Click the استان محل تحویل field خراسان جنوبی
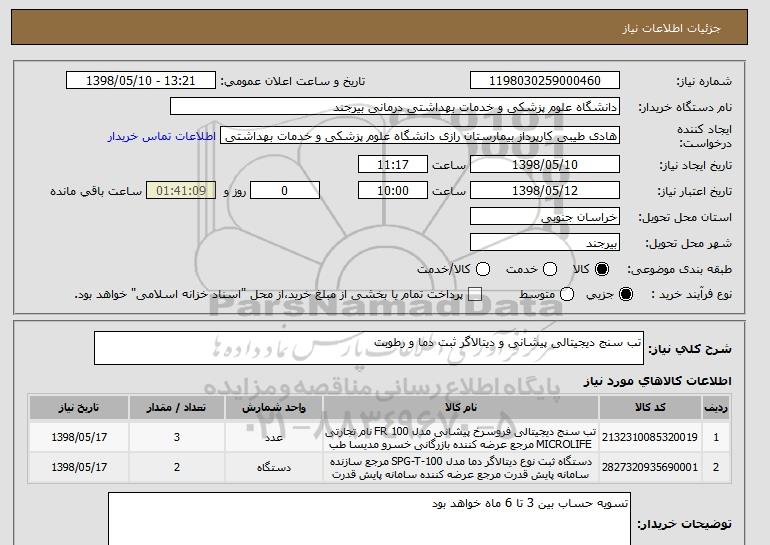 pyautogui.click(x=545, y=217)
